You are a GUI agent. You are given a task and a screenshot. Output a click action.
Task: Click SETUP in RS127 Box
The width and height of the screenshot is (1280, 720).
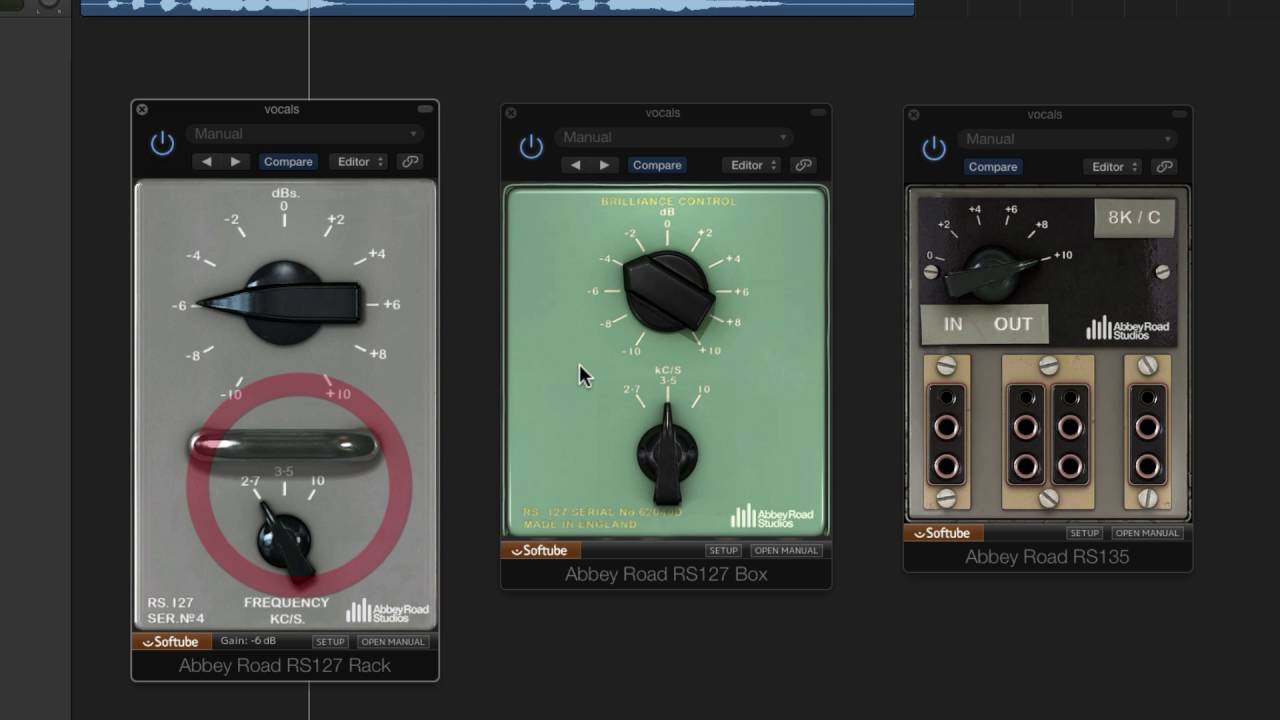pyautogui.click(x=723, y=551)
